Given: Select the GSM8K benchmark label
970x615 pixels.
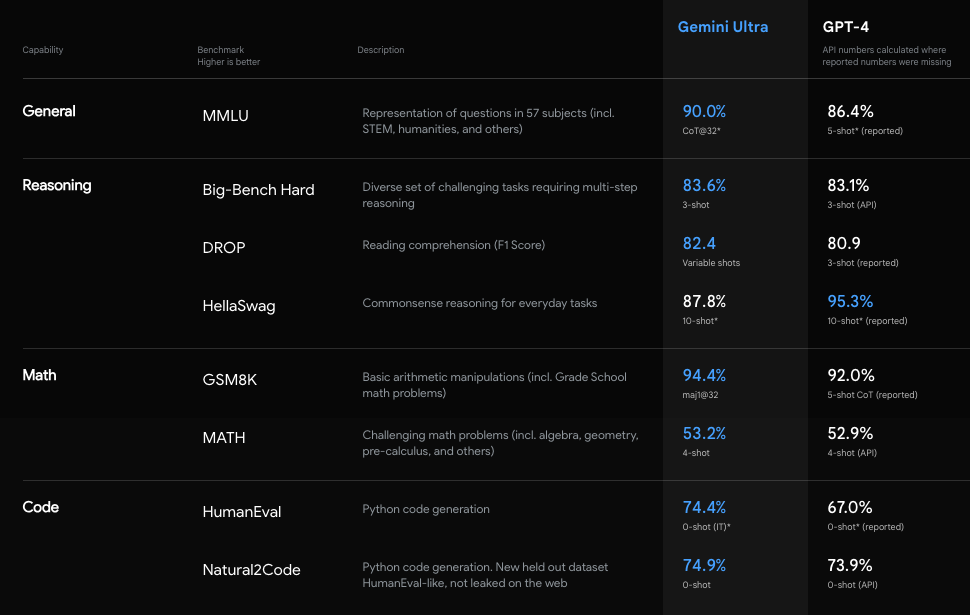Looking at the screenshot, I should coord(231,380).
